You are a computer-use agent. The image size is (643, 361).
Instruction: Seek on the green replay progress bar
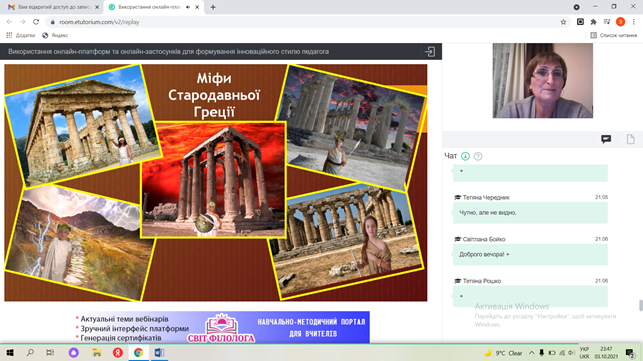pos(289,344)
